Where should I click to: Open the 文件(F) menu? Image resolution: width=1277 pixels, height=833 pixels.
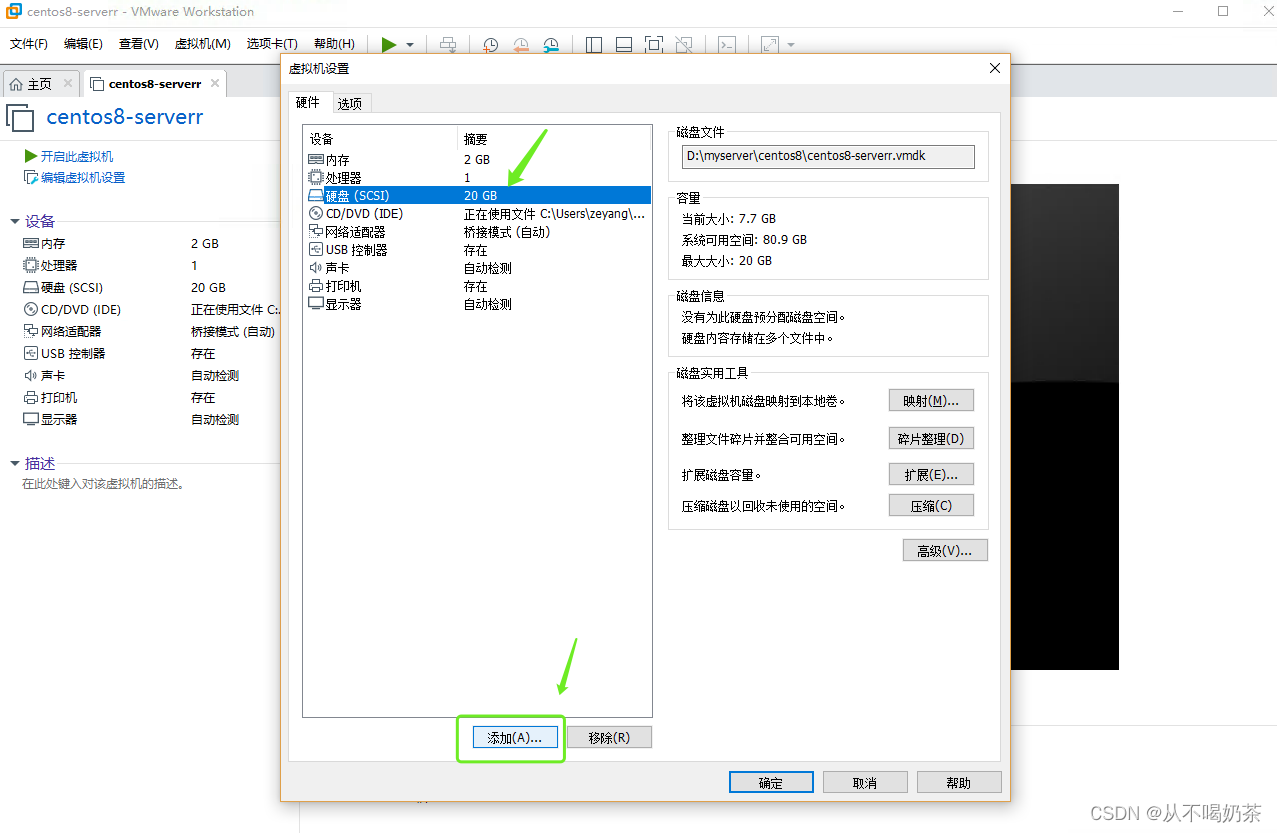coord(29,44)
